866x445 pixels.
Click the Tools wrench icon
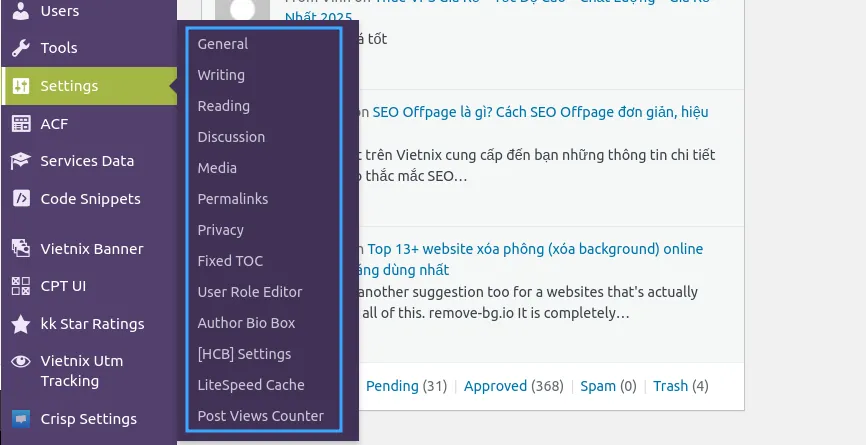coord(20,48)
